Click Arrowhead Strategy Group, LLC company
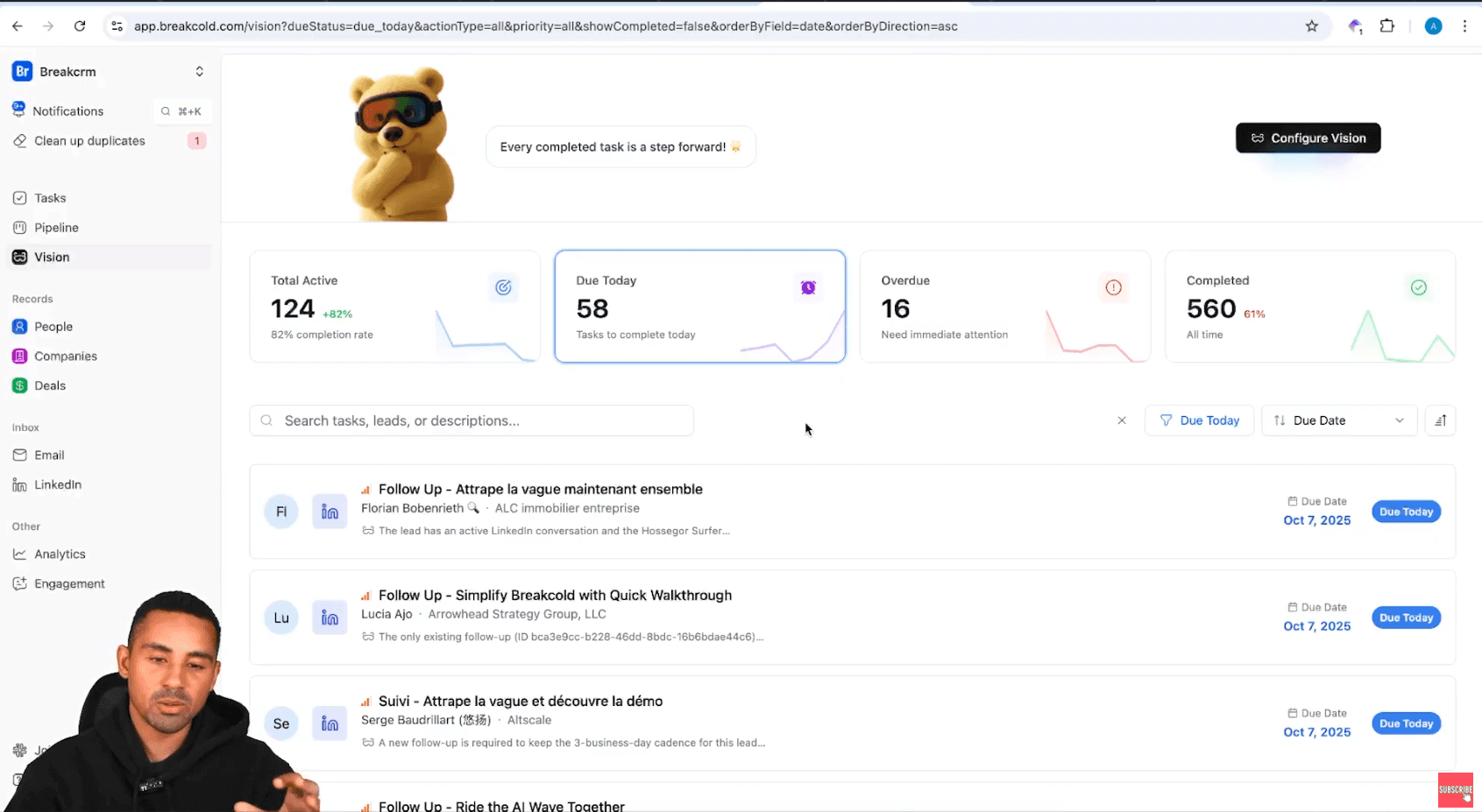 click(x=517, y=614)
